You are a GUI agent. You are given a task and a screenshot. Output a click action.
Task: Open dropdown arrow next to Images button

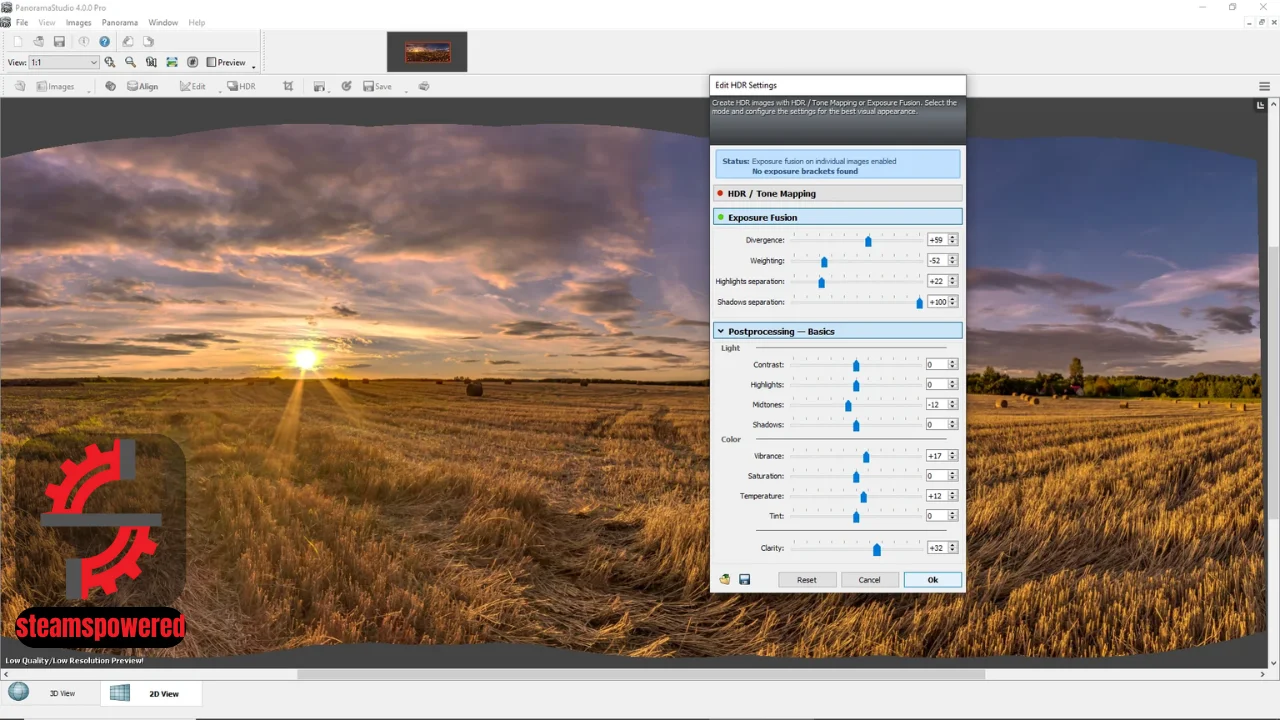tap(88, 90)
